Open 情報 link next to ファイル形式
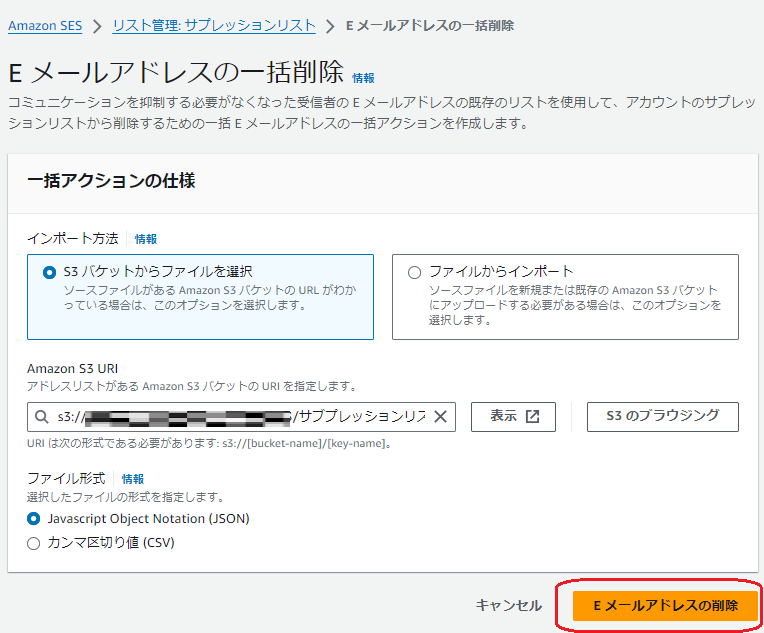 point(133,479)
